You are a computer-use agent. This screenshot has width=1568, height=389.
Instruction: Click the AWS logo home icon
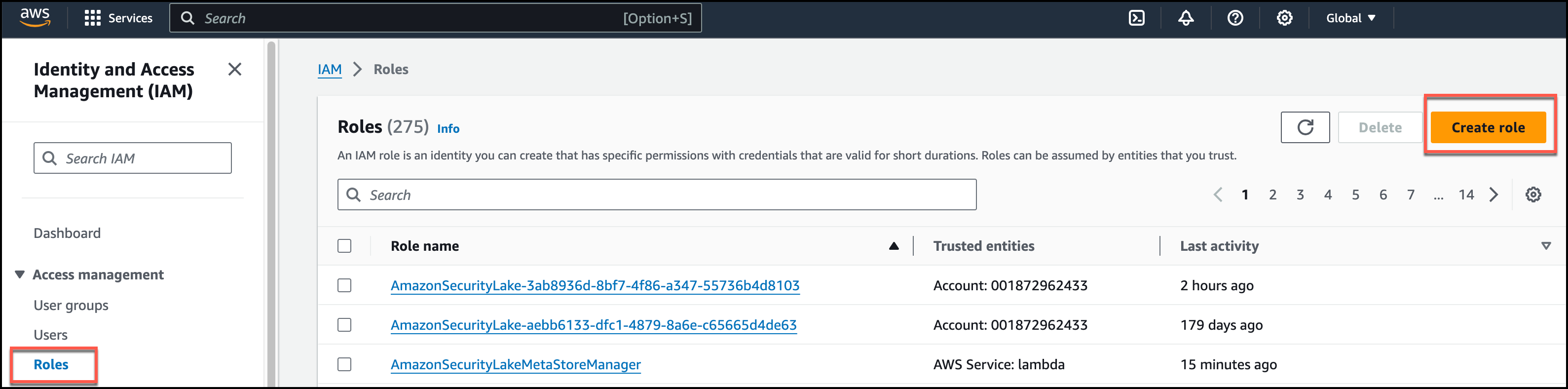pos(35,18)
